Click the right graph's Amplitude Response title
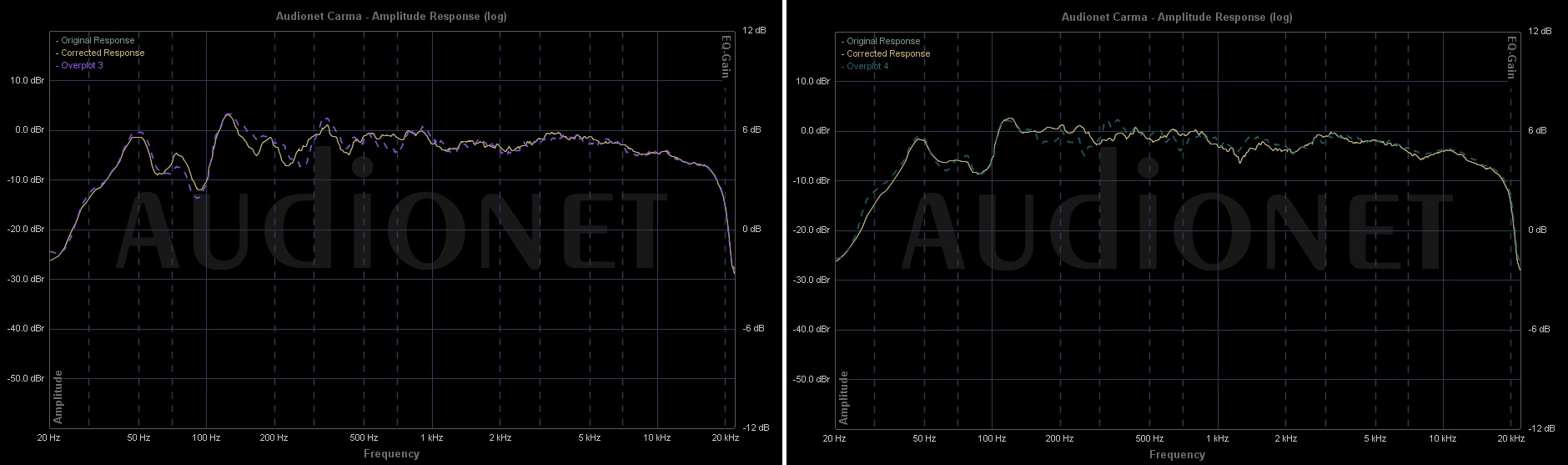This screenshot has height=465, width=1568. click(x=1177, y=18)
